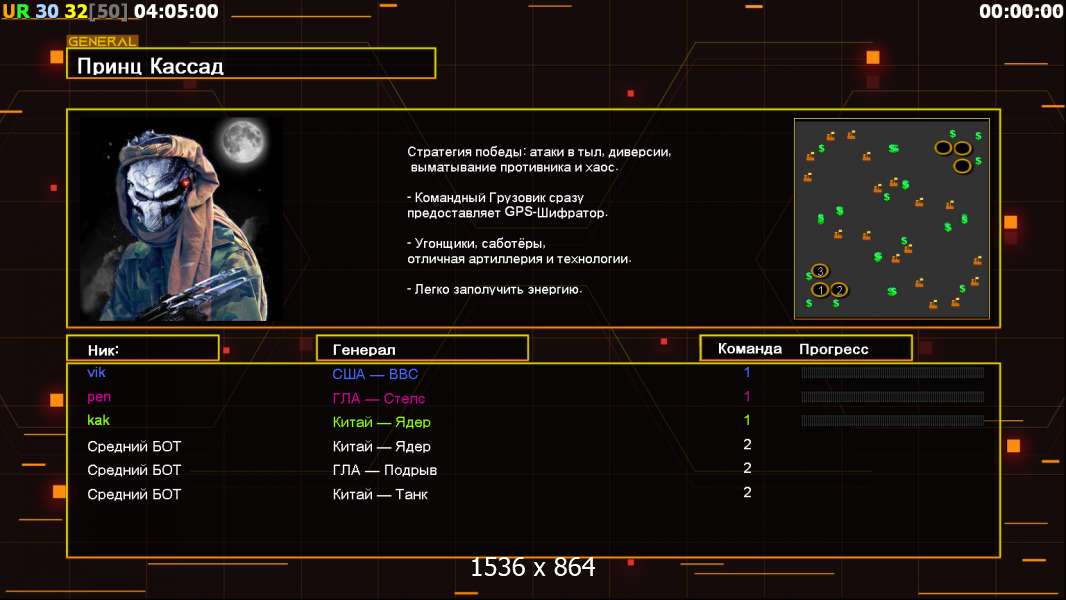Click the 'Команда' column header
This screenshot has height=600, width=1066.
tap(750, 349)
